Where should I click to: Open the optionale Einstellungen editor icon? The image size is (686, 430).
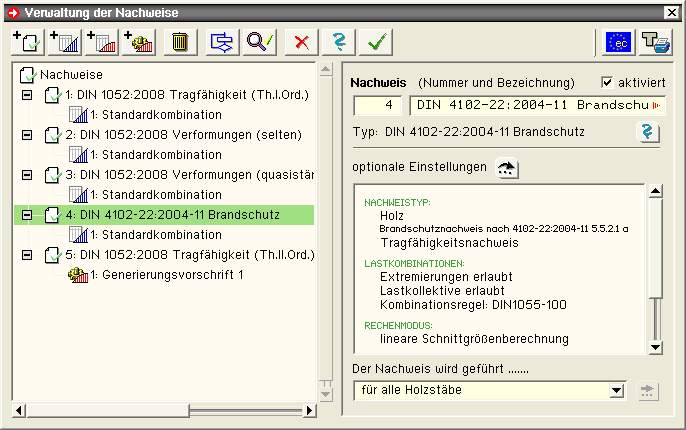509,168
